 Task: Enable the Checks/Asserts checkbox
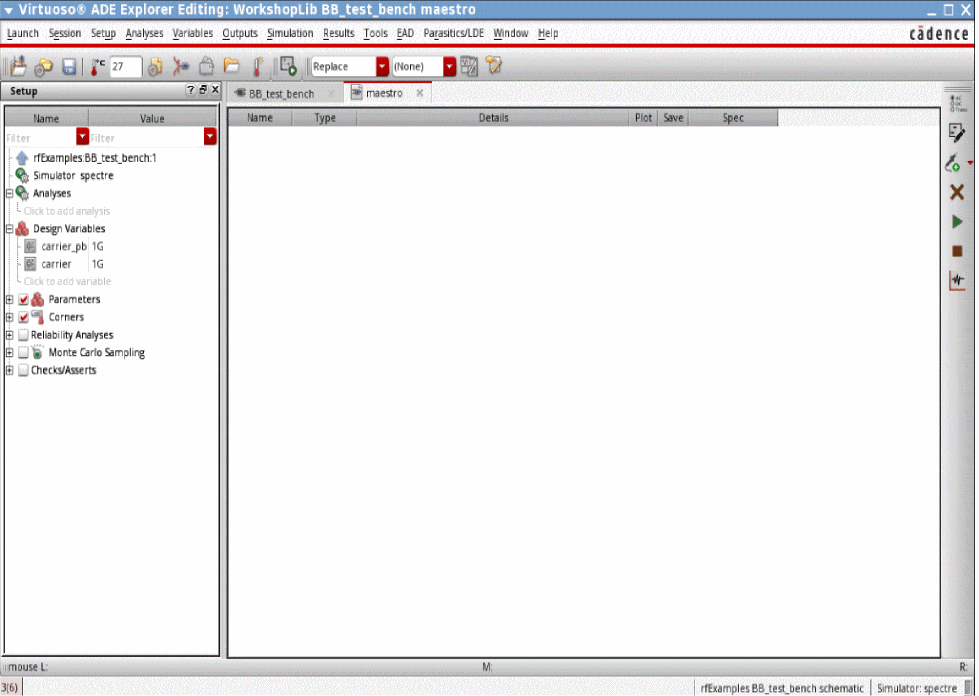point(23,370)
